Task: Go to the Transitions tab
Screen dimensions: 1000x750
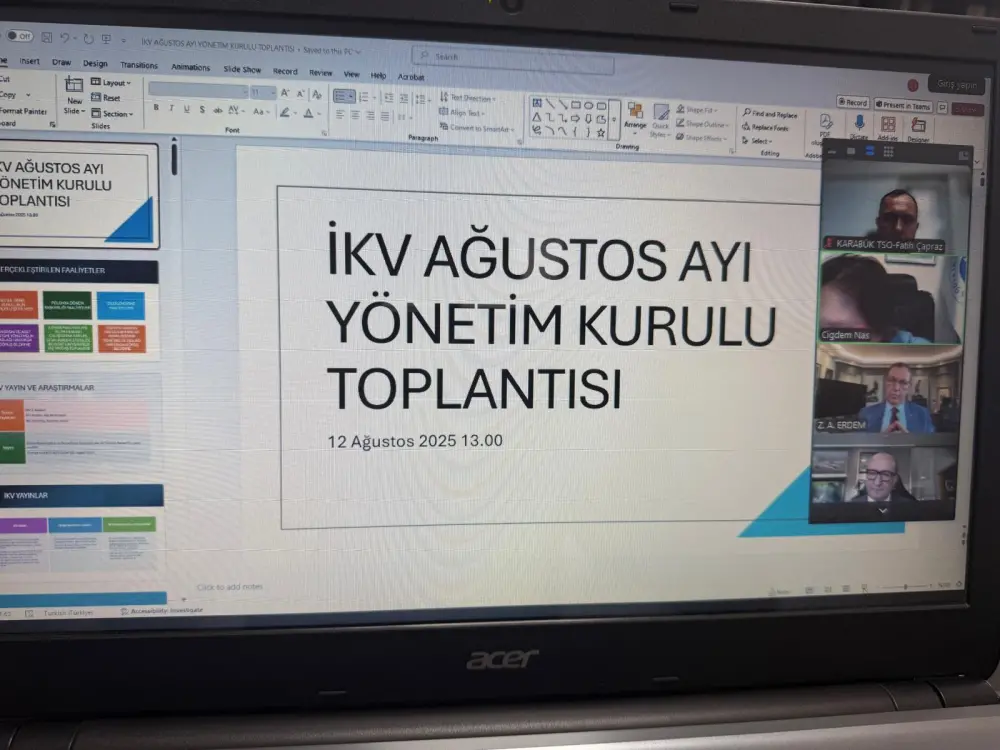Action: [138, 65]
